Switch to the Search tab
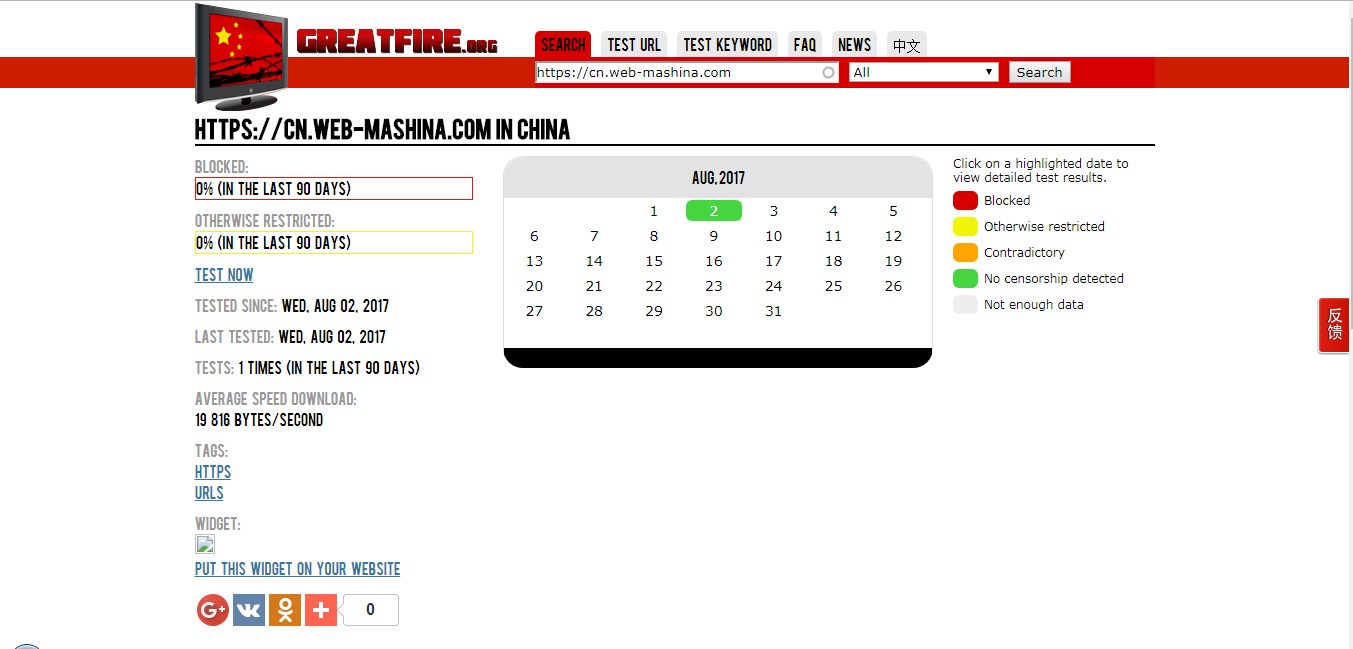Screen dimensions: 1353x649 [x=563, y=45]
